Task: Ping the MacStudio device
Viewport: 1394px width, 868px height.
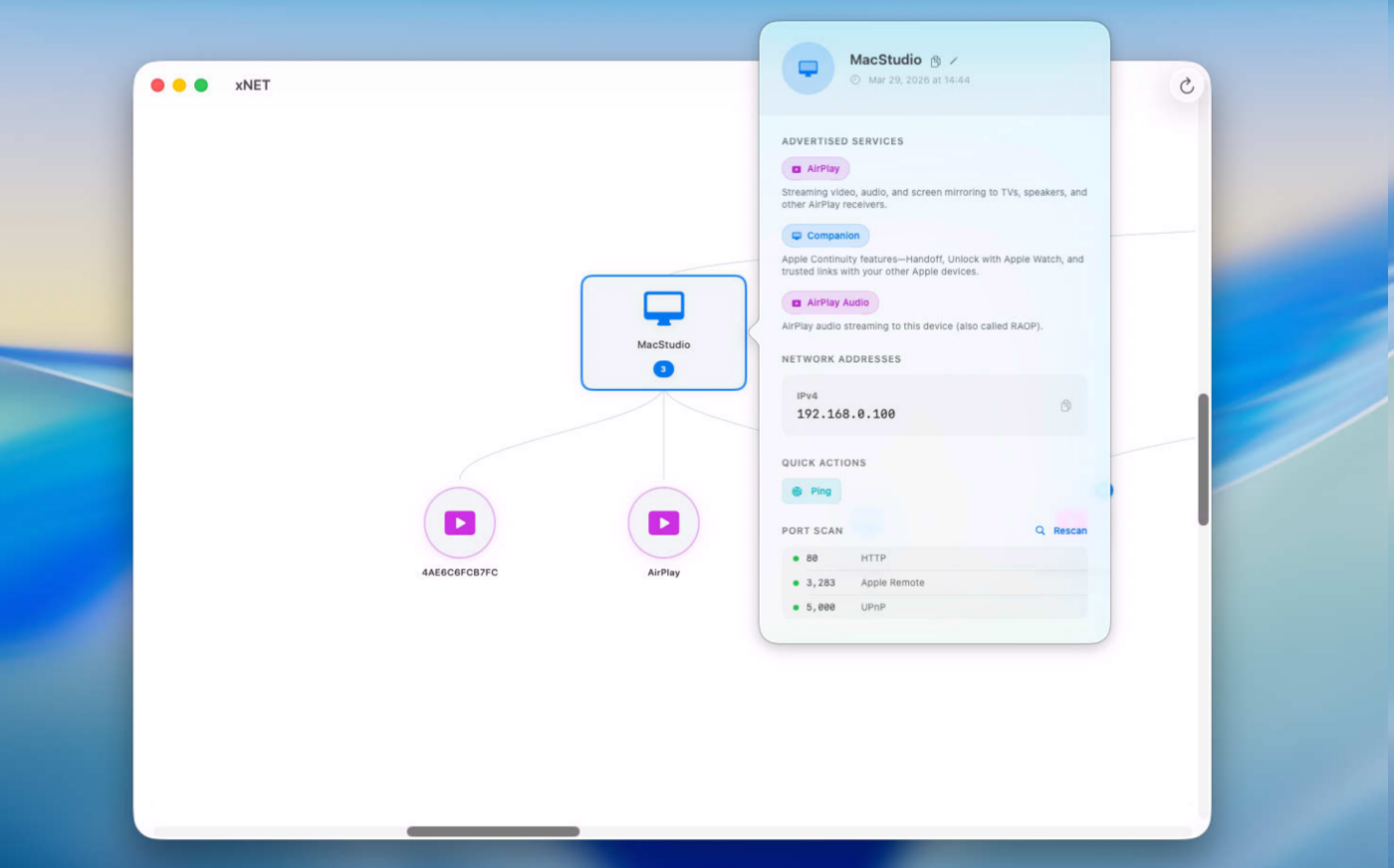Action: click(x=812, y=491)
